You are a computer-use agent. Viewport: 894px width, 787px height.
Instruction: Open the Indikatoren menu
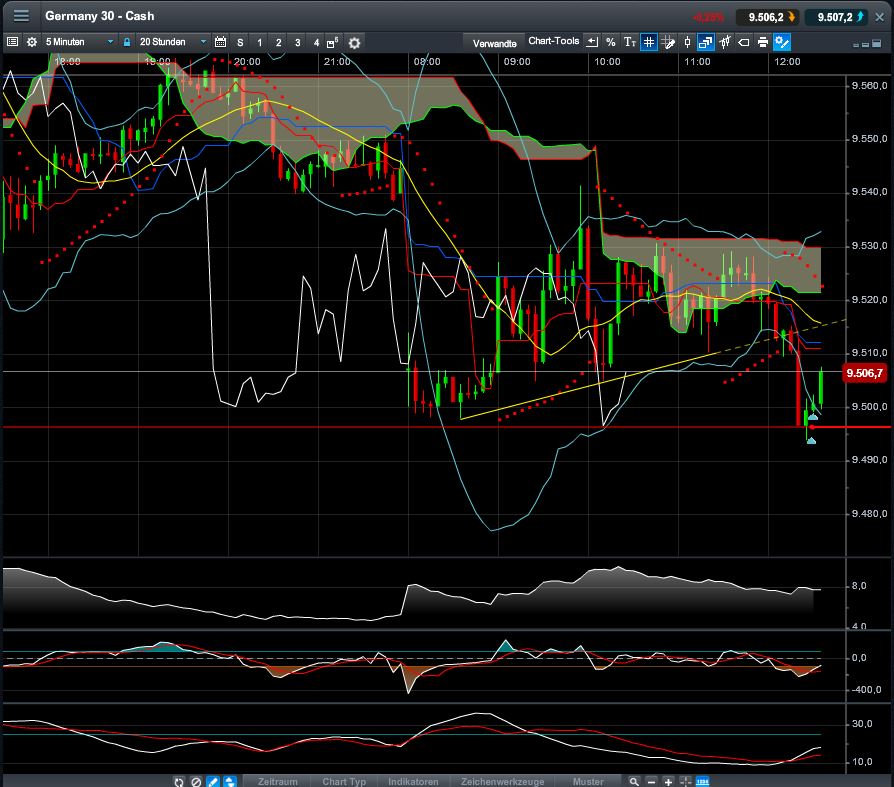pos(413,781)
